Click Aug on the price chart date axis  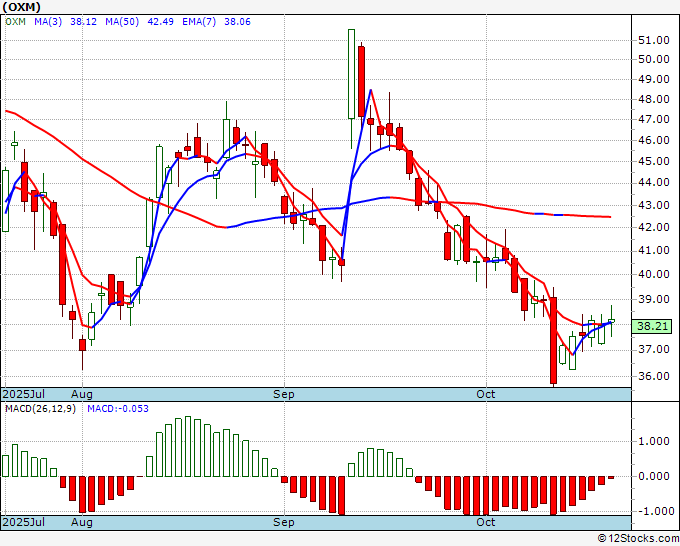tap(82, 394)
